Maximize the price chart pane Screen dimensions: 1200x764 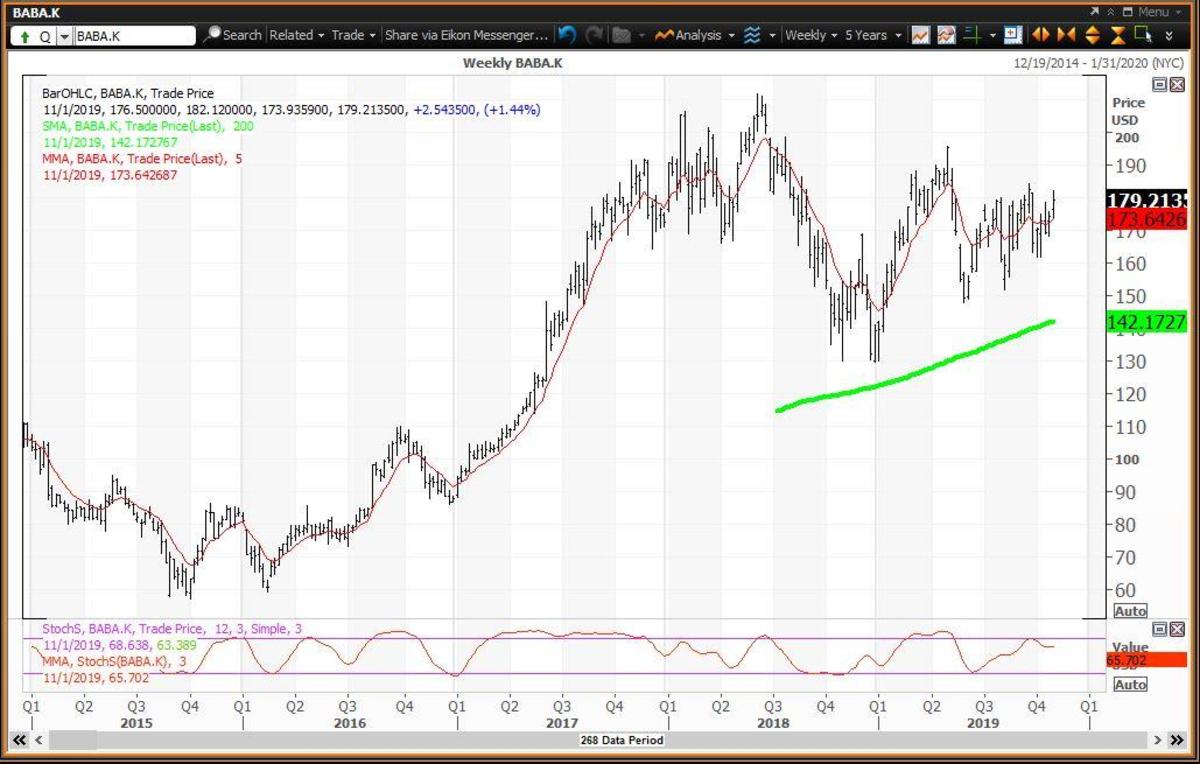[1159, 86]
